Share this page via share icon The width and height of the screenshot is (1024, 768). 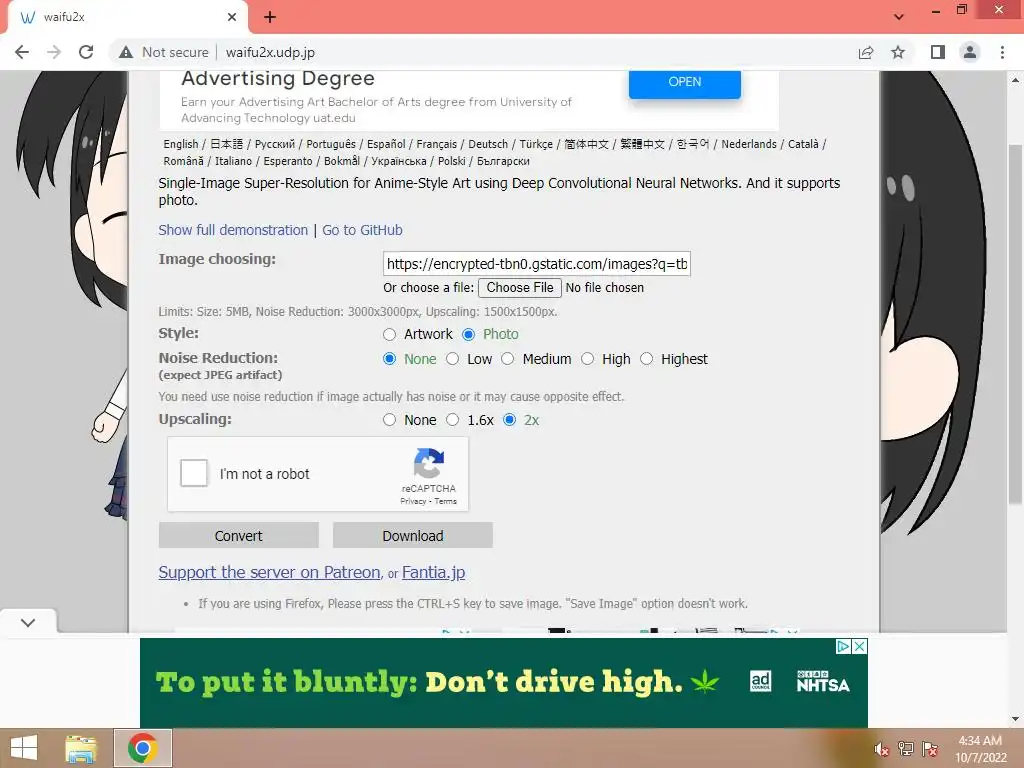pos(866,52)
